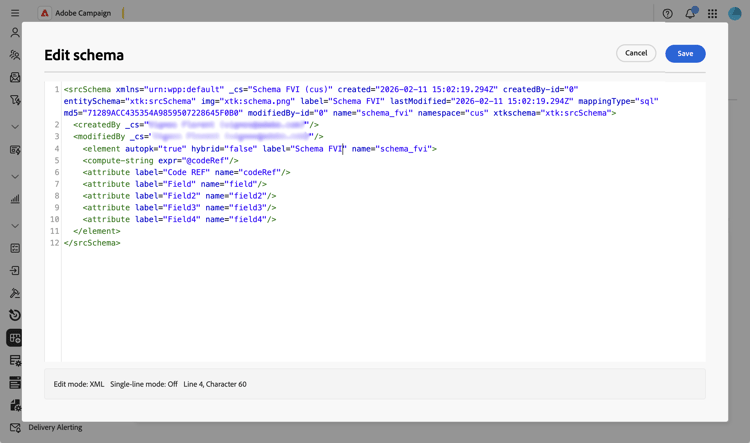Click line number 12 in the editor gutter
The width and height of the screenshot is (750, 443).
point(55,243)
